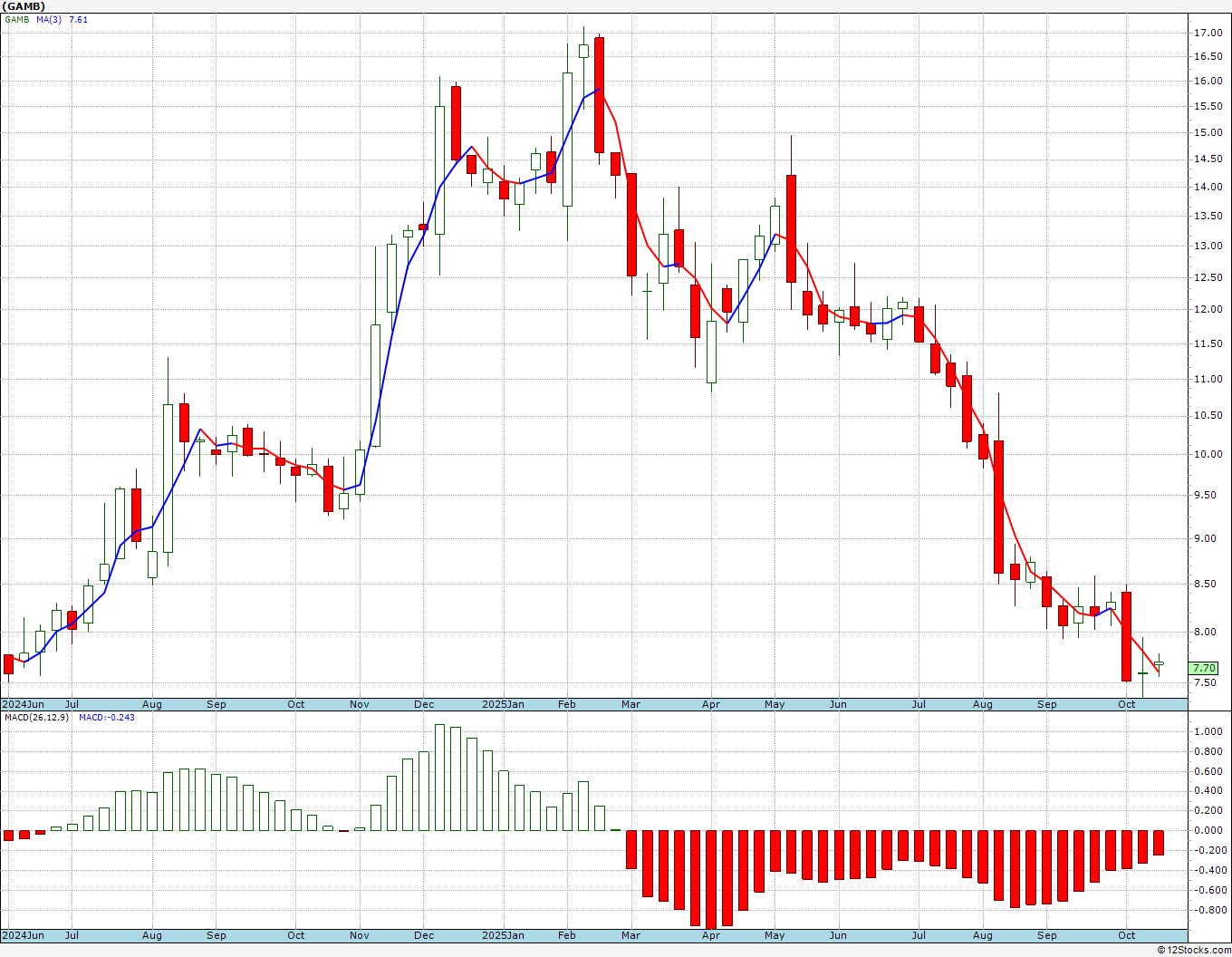Image resolution: width=1232 pixels, height=957 pixels.
Task: Click the 13.00 price axis label
Action: (1208, 246)
